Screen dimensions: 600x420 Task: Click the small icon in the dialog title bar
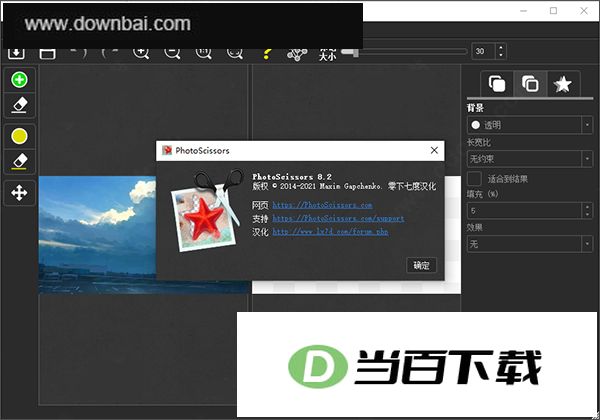(167, 150)
